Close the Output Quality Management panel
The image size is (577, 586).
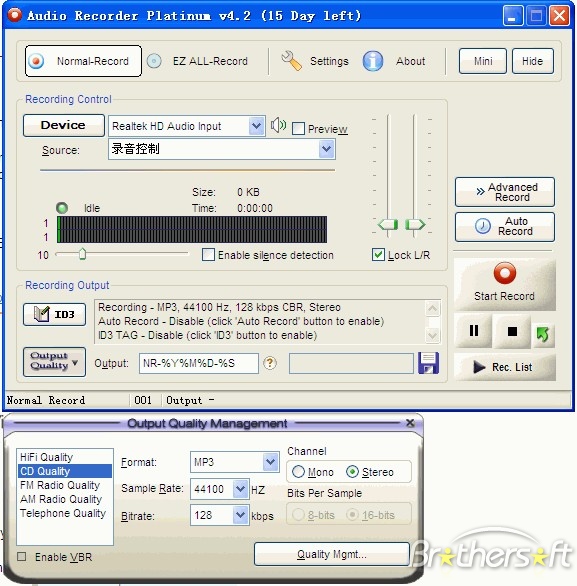click(410, 423)
